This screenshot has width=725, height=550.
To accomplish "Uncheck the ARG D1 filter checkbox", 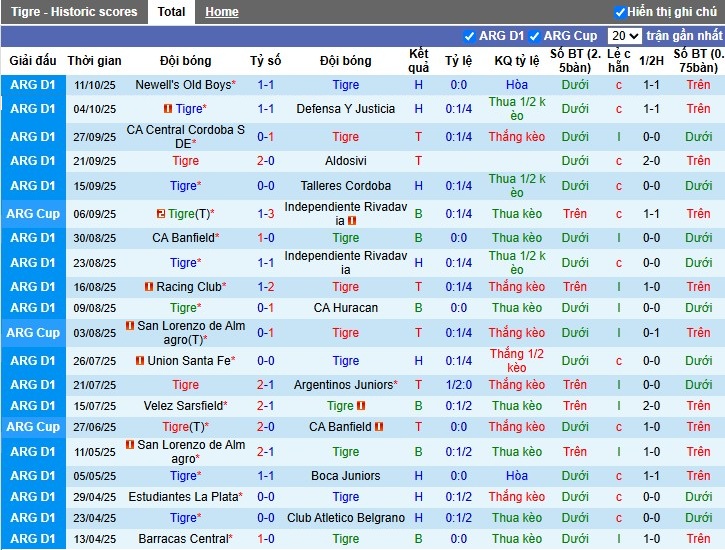I will point(469,36).
